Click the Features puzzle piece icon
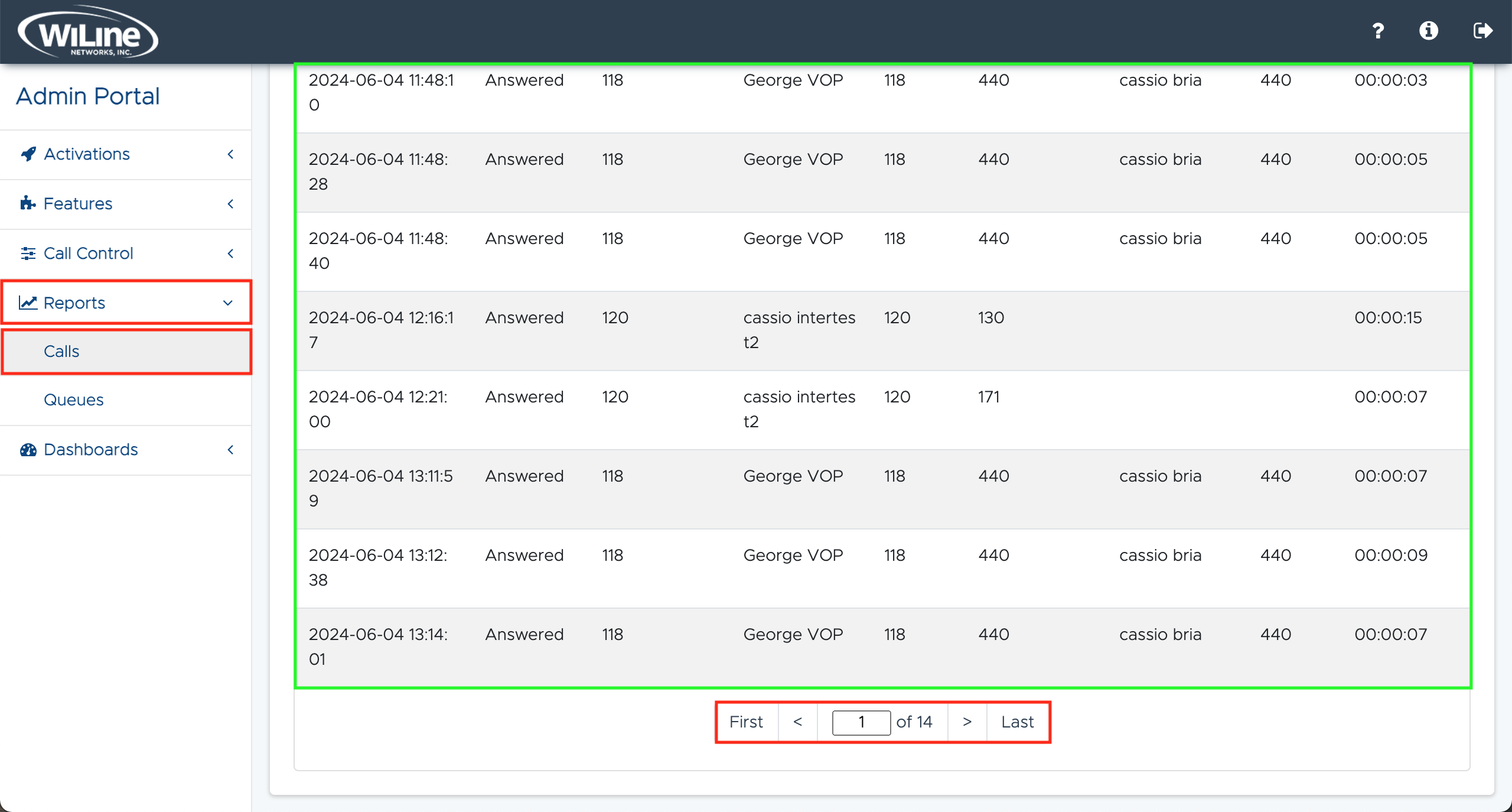1512x812 pixels. tap(28, 204)
